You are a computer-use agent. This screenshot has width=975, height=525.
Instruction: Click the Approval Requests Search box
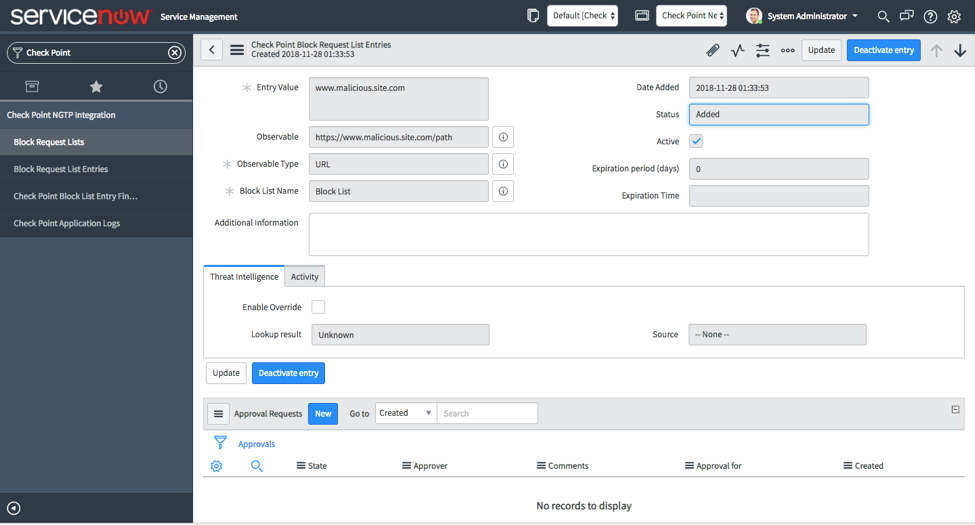coord(487,413)
